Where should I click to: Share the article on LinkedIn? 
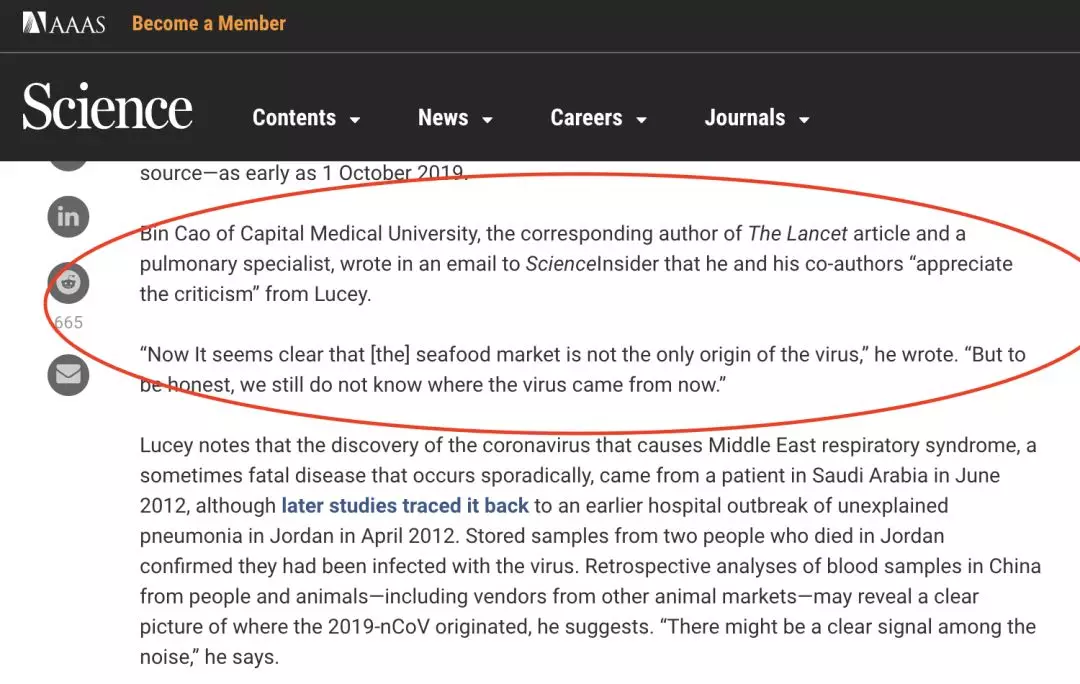click(x=68, y=217)
